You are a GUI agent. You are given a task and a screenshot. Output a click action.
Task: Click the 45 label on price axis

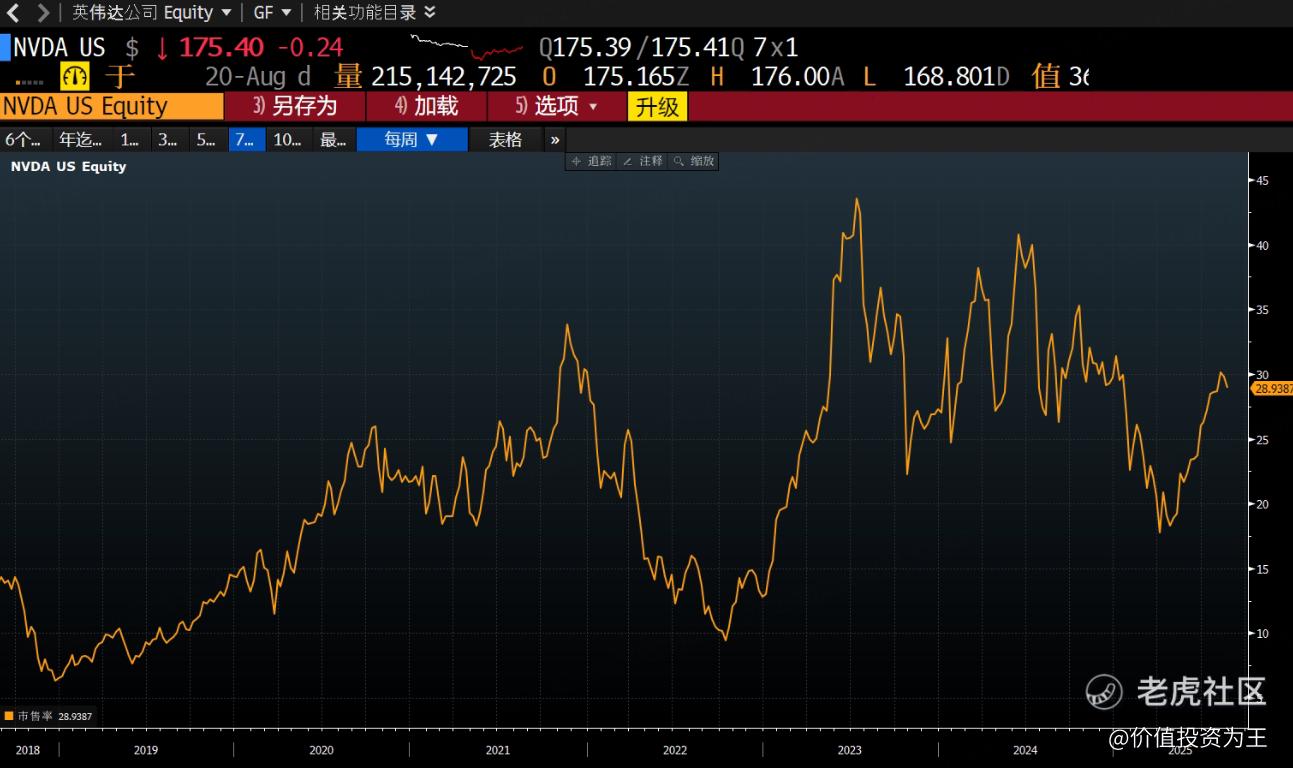click(1262, 181)
